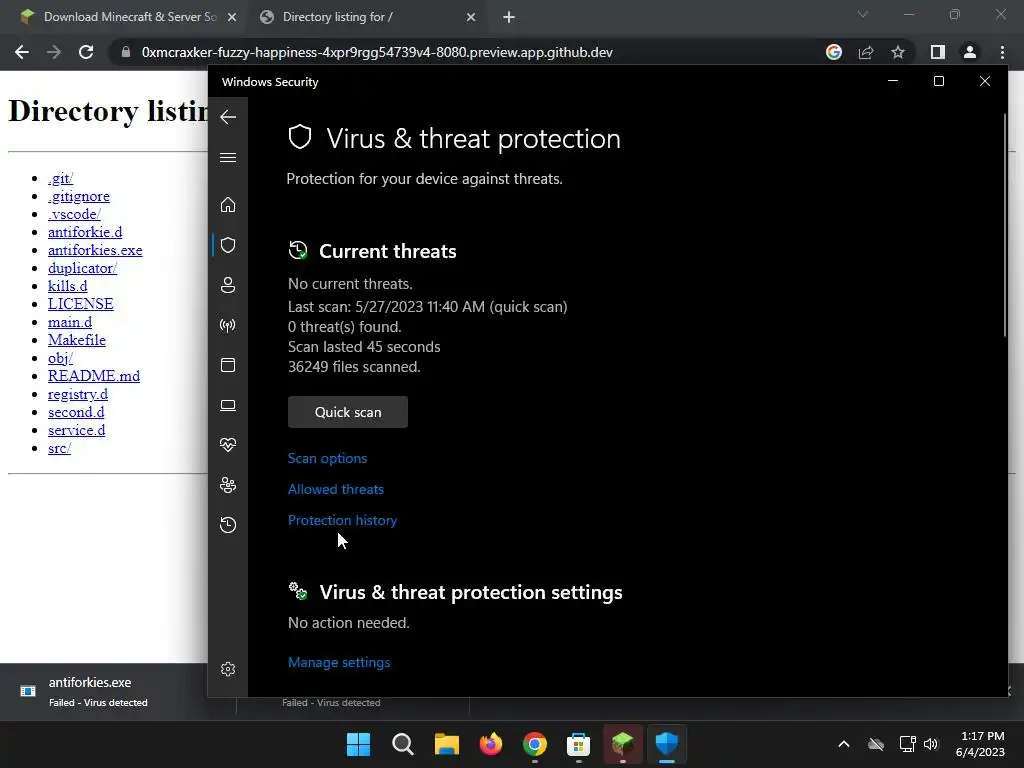Close the Directory listing tab
This screenshot has height=768, width=1024.
pyautogui.click(x=471, y=17)
